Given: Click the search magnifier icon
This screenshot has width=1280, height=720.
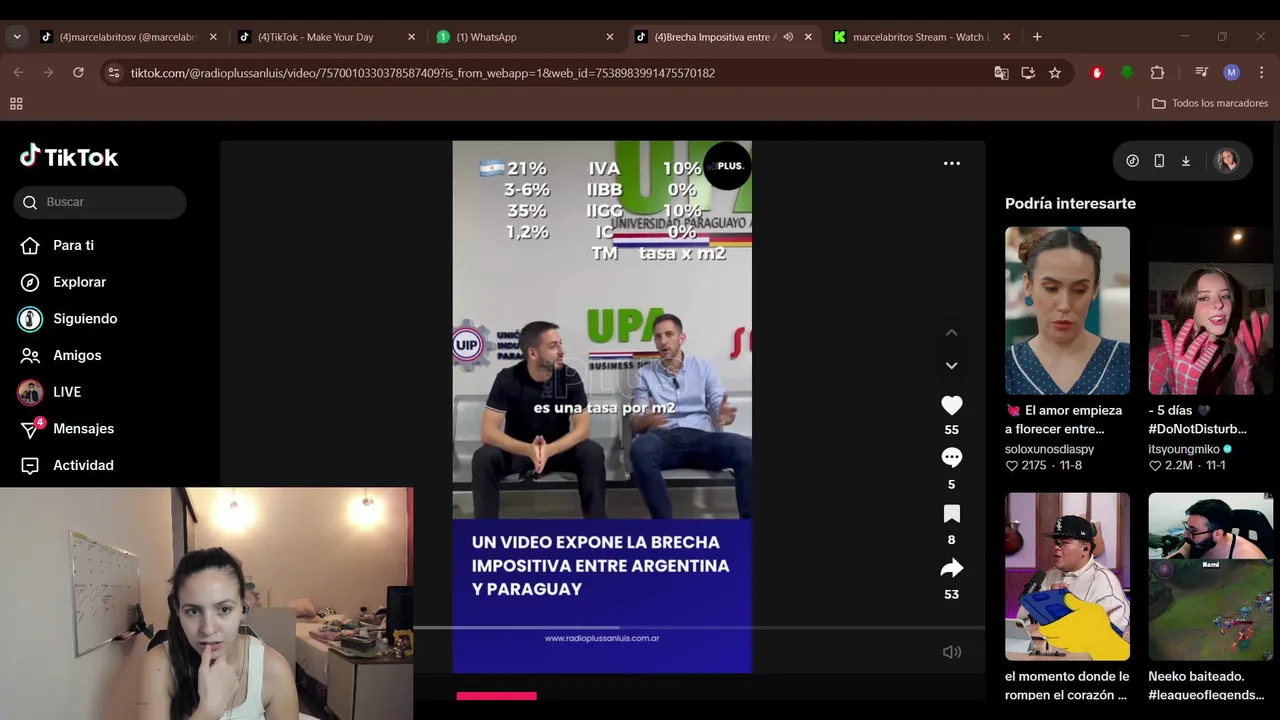Looking at the screenshot, I should 30,202.
